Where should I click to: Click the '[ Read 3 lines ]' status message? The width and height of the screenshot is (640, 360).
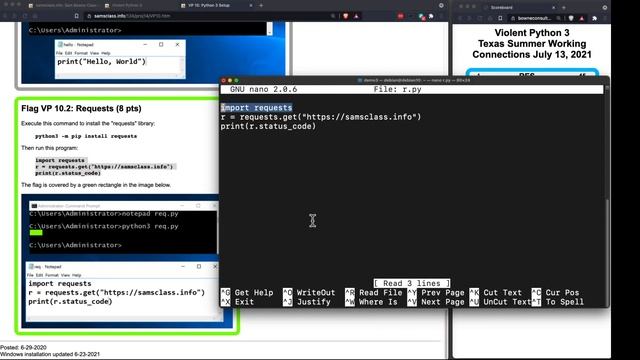[412, 283]
